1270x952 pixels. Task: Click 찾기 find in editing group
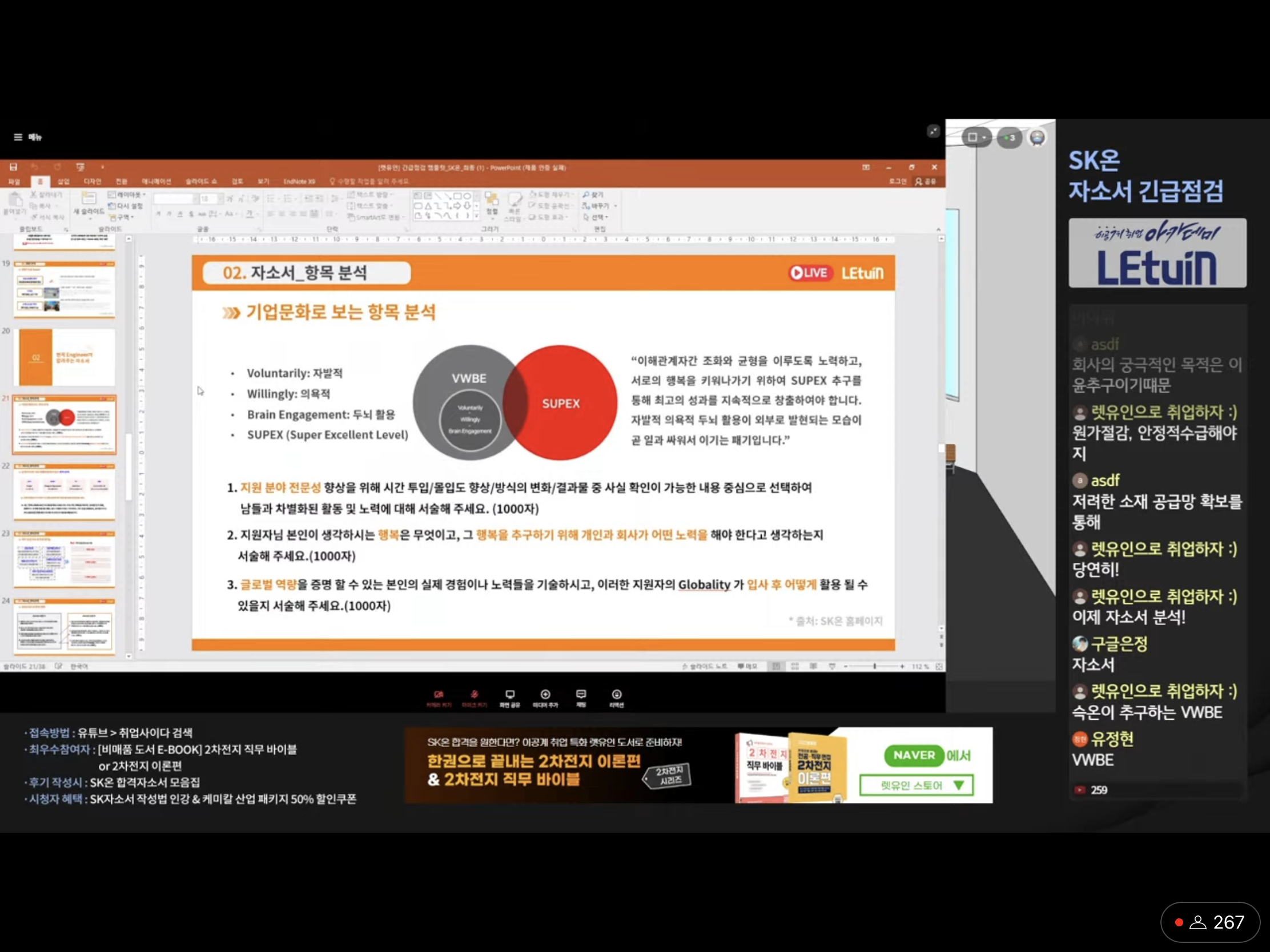(593, 195)
